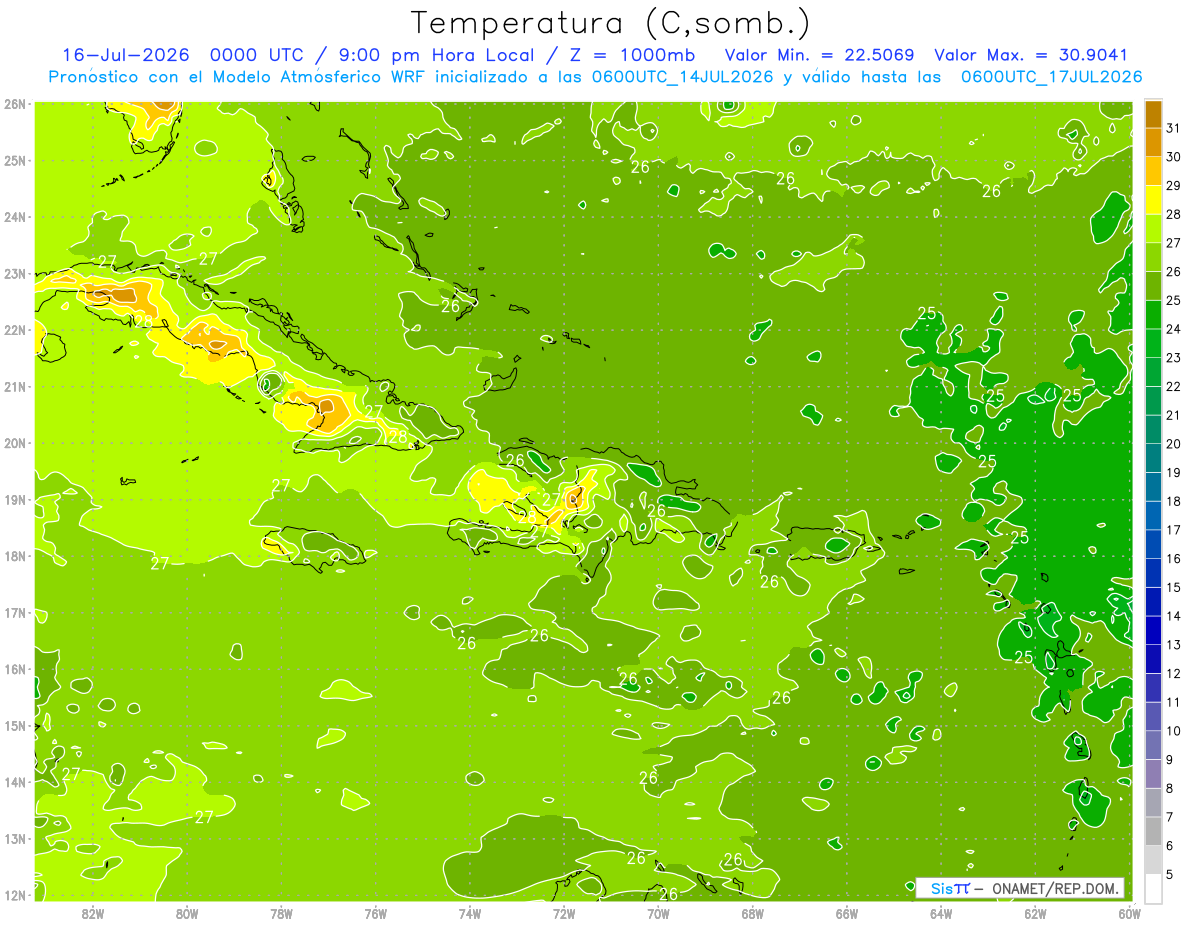Click the 64W longitude axis label

tap(941, 913)
